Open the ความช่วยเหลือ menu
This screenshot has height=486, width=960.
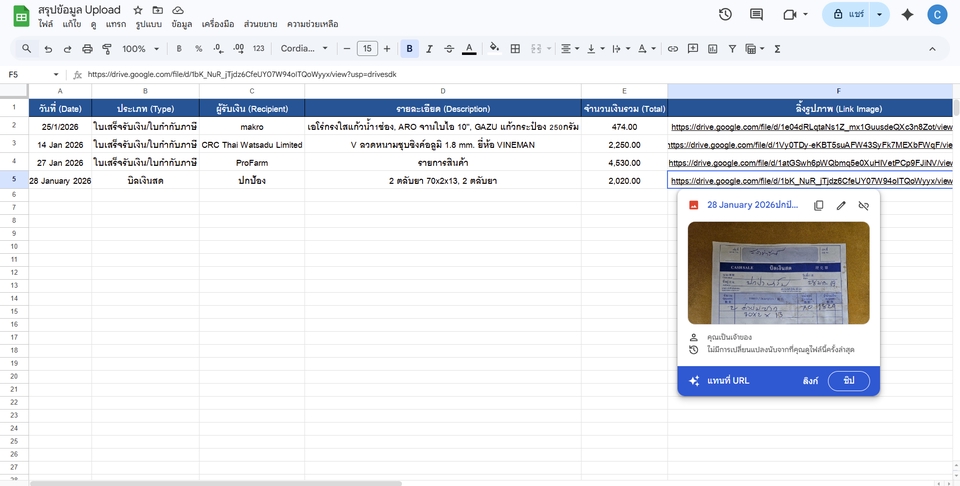click(x=312, y=24)
